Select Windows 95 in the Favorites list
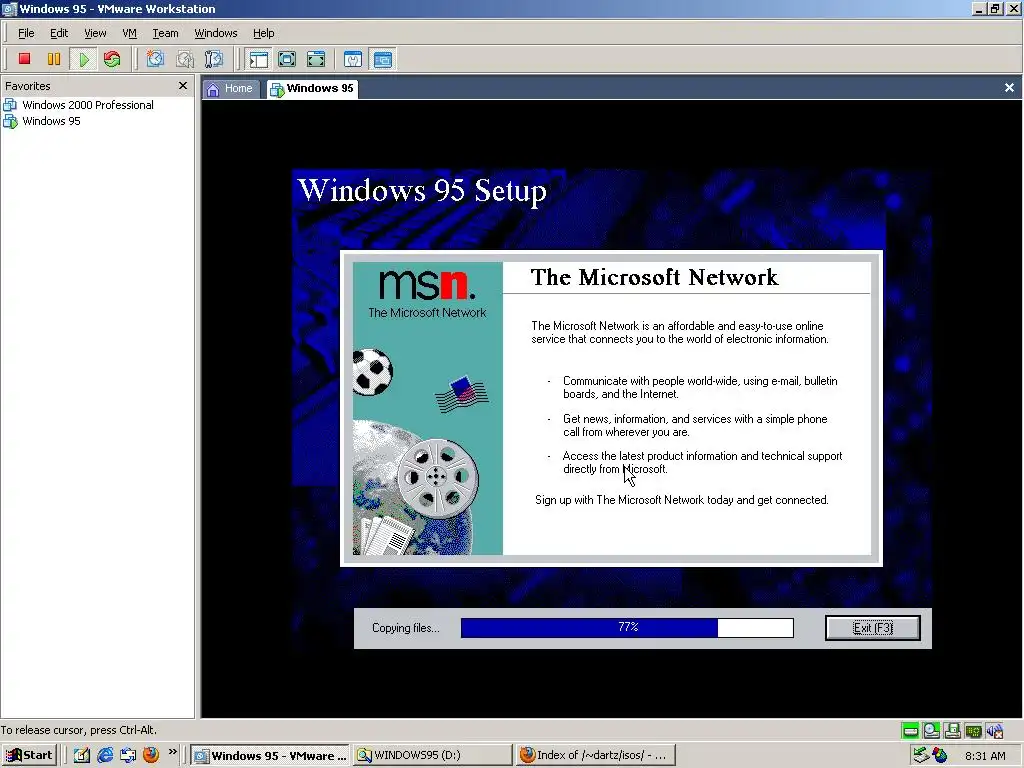The image size is (1024, 768). [42, 121]
